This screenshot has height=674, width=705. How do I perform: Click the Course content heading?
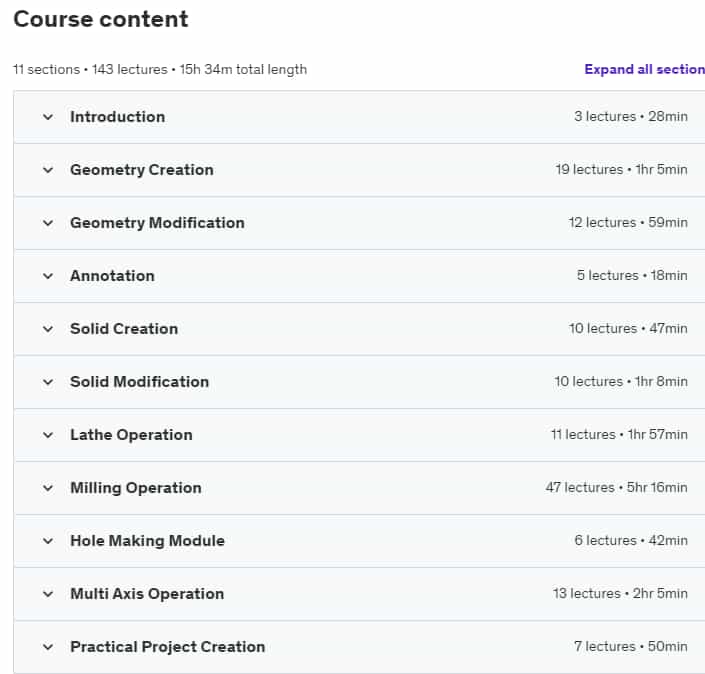tap(100, 19)
